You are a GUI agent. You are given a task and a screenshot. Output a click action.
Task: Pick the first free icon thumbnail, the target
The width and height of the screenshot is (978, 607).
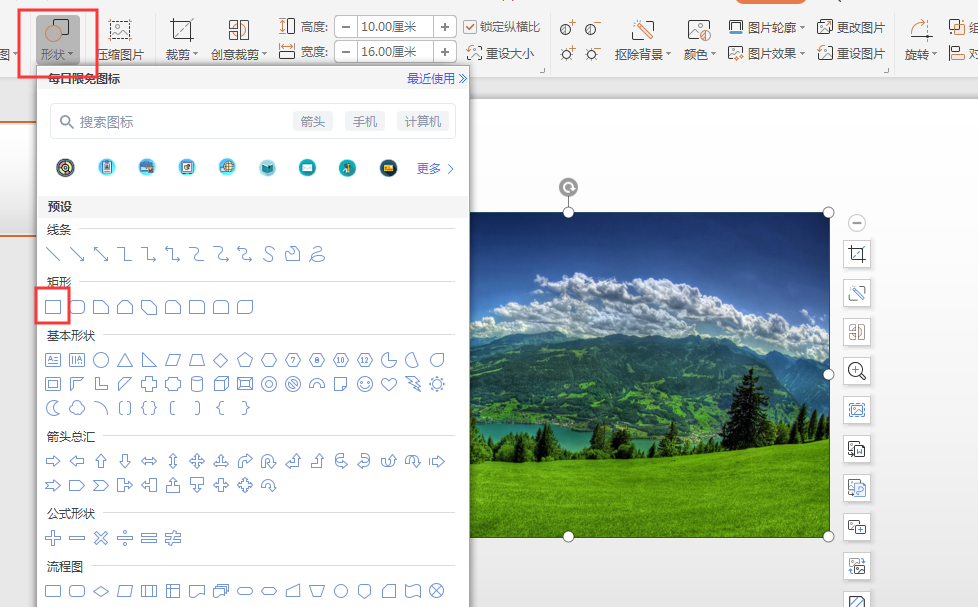65,168
